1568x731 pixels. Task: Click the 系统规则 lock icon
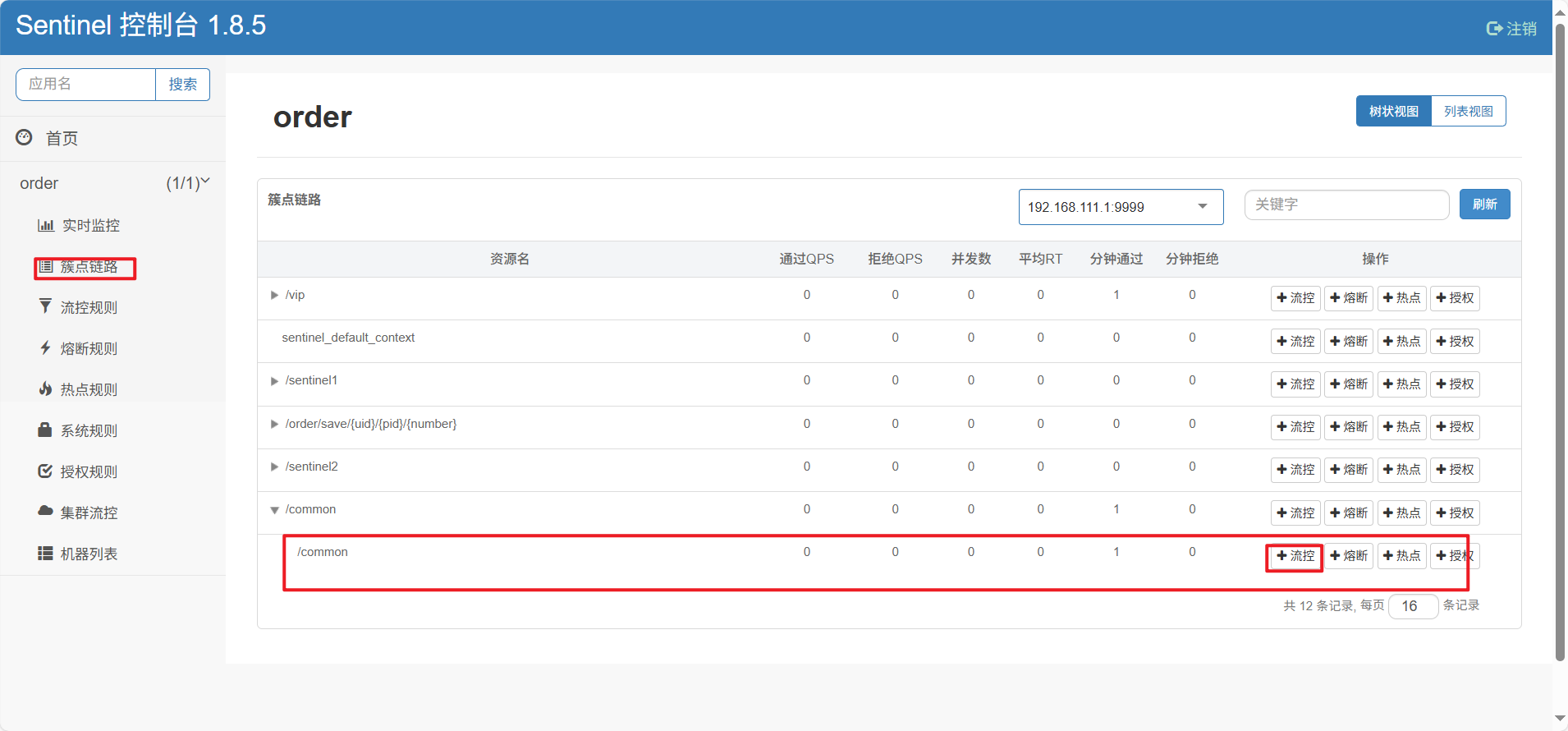(45, 430)
